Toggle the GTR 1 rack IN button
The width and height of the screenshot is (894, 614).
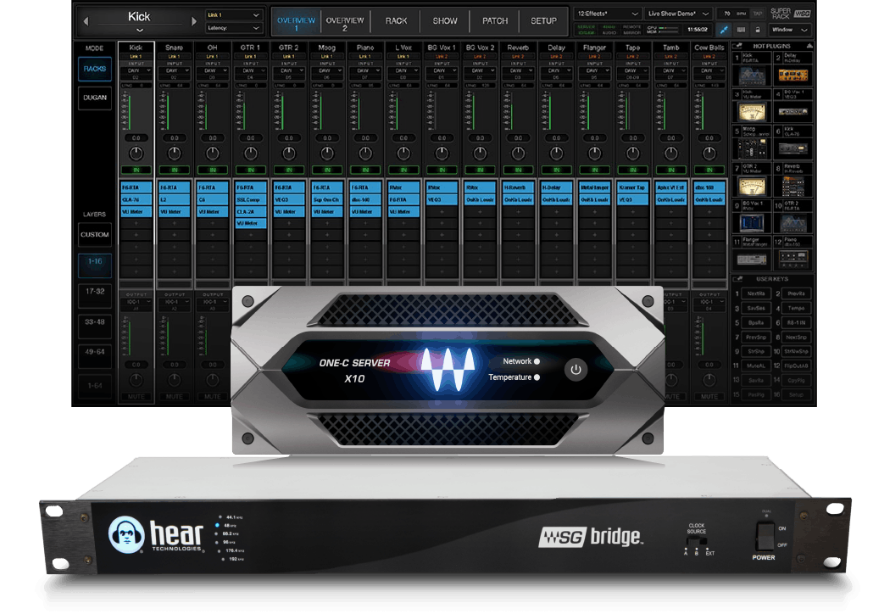click(251, 170)
